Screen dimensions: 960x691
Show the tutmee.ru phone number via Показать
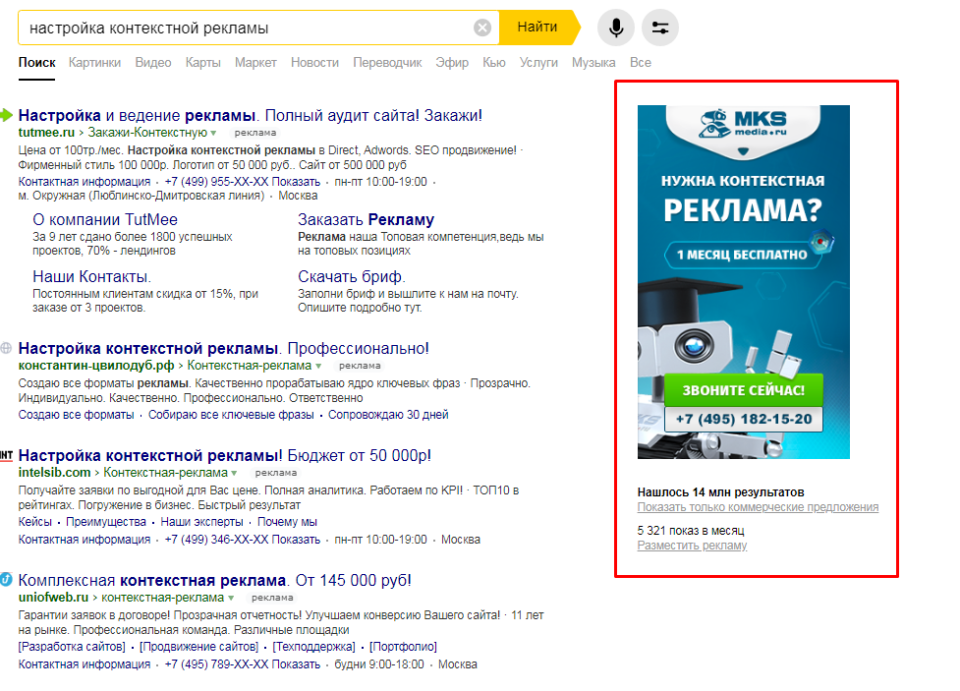click(x=296, y=182)
